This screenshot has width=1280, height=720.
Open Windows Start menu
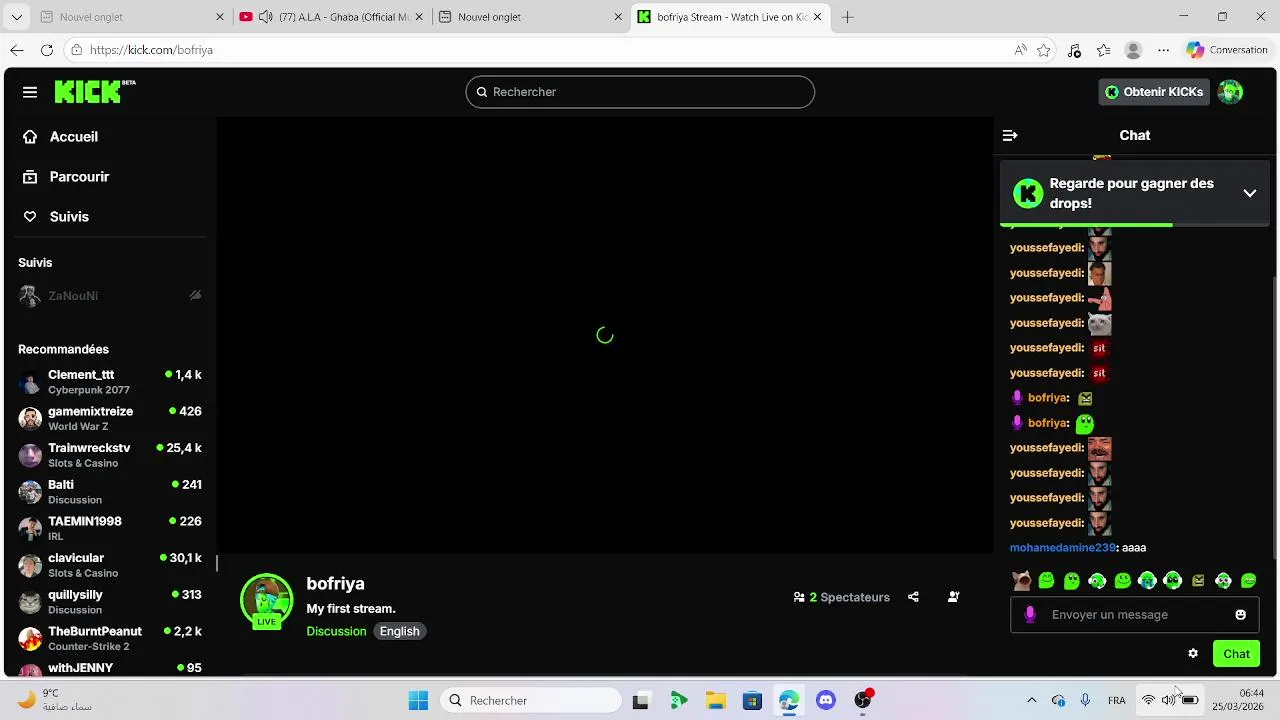[418, 701]
